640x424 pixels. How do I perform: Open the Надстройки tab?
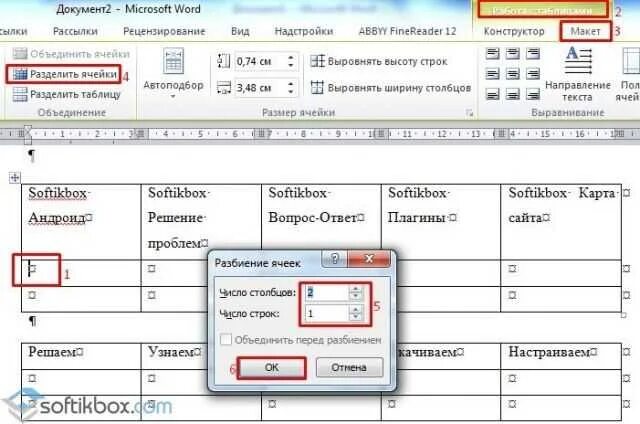304,31
